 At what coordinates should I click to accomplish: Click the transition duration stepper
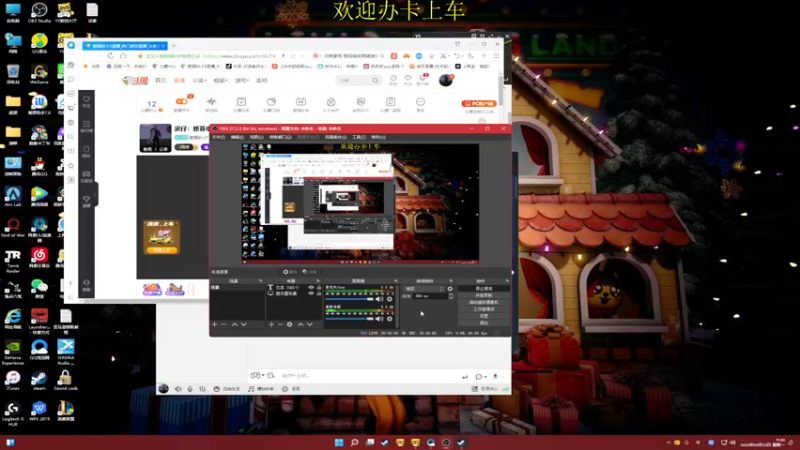(451, 296)
